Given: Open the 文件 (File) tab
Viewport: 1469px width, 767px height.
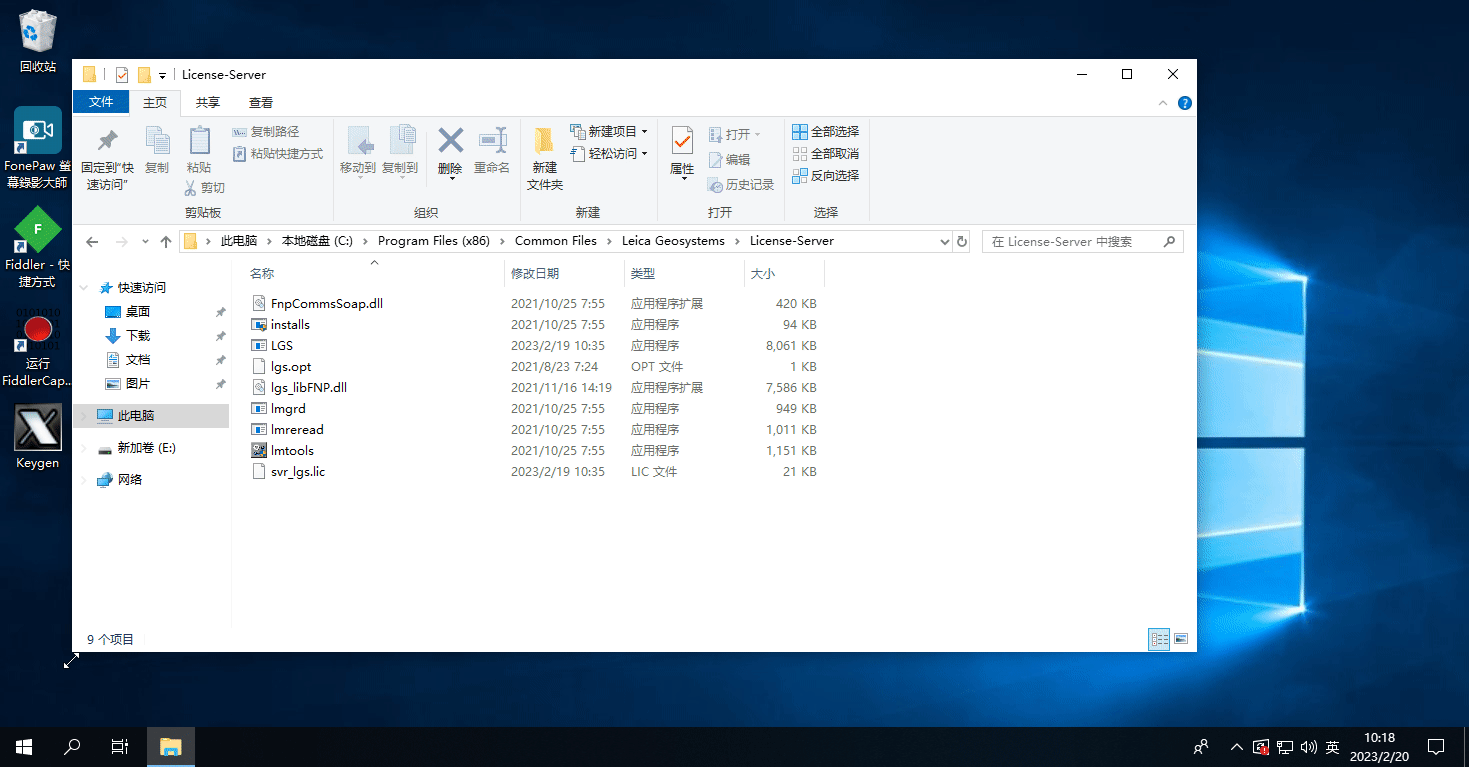Looking at the screenshot, I should point(101,102).
